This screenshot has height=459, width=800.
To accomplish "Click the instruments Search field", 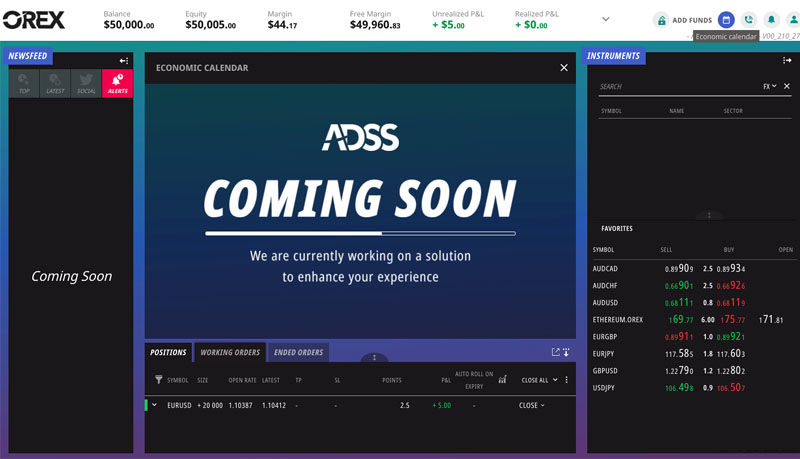I will [x=679, y=87].
